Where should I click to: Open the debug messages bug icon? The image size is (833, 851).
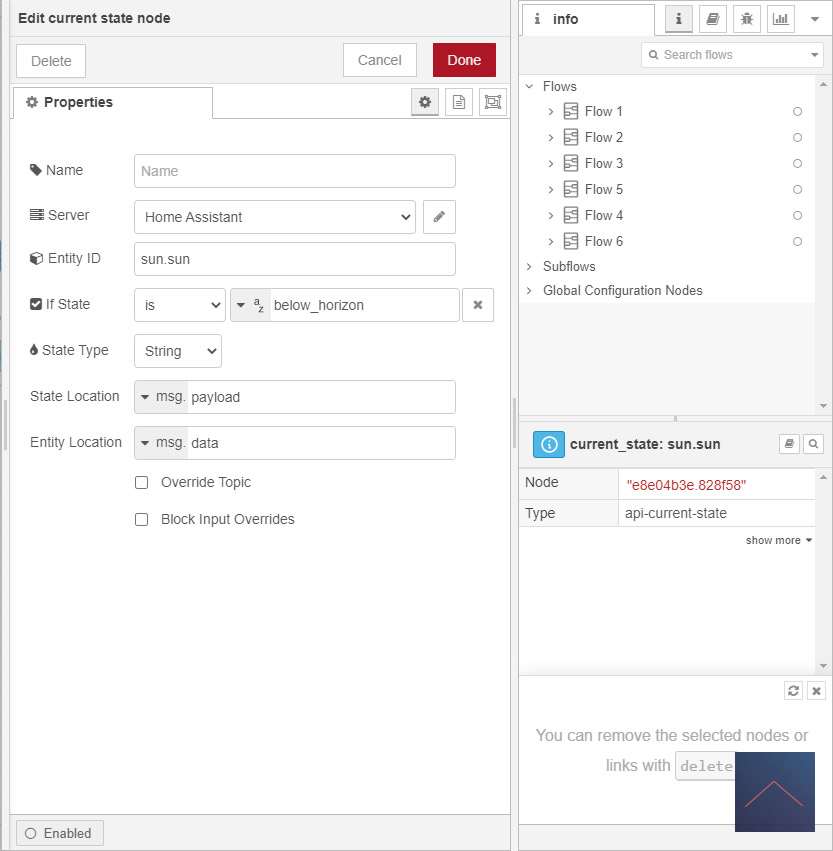coord(746,19)
